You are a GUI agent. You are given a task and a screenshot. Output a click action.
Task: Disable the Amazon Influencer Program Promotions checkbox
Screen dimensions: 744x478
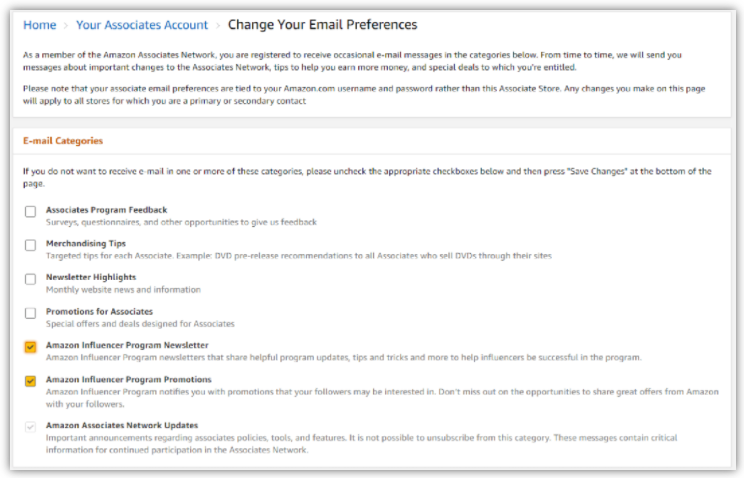[30, 381]
